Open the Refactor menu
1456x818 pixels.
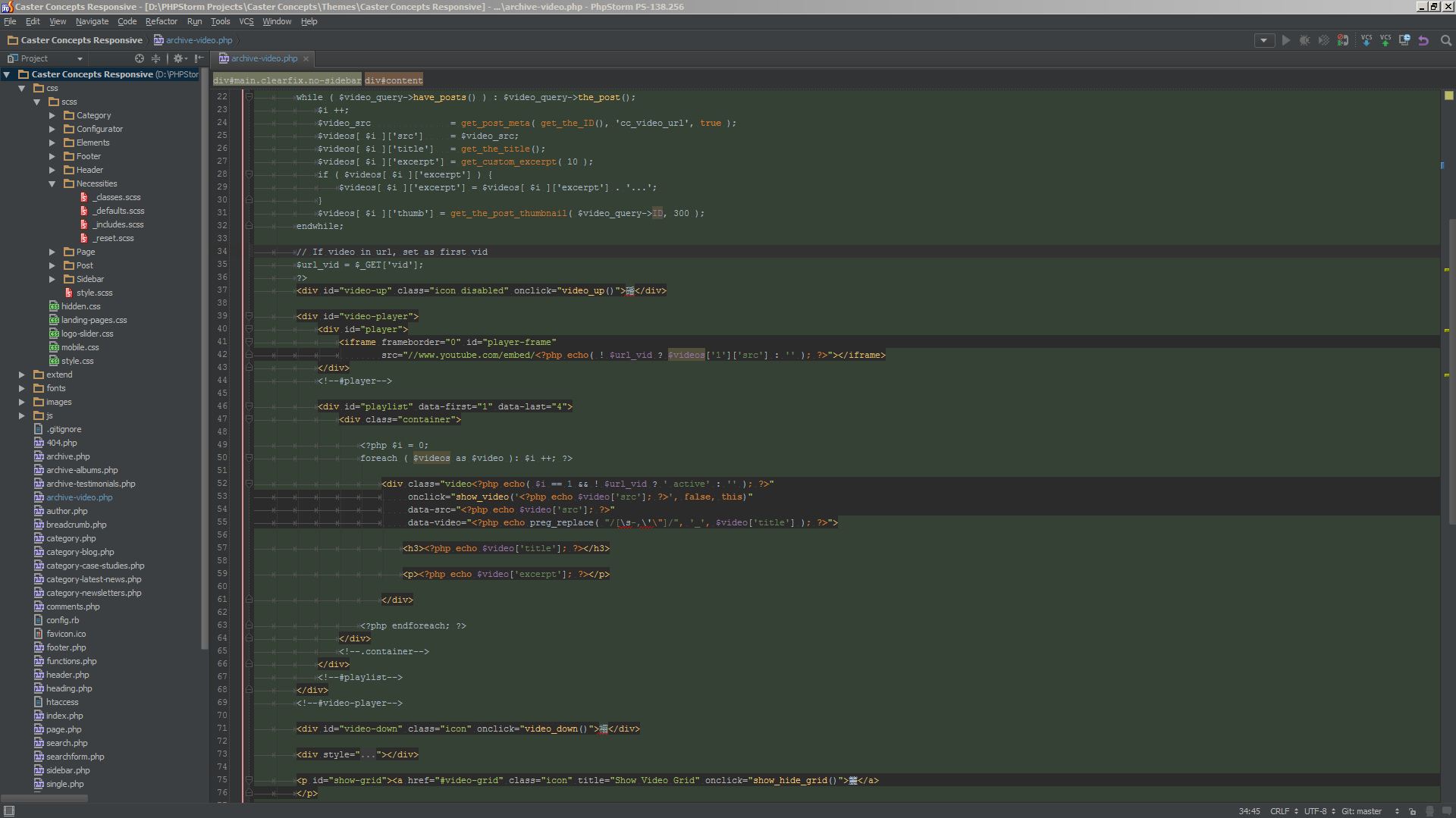click(x=161, y=21)
